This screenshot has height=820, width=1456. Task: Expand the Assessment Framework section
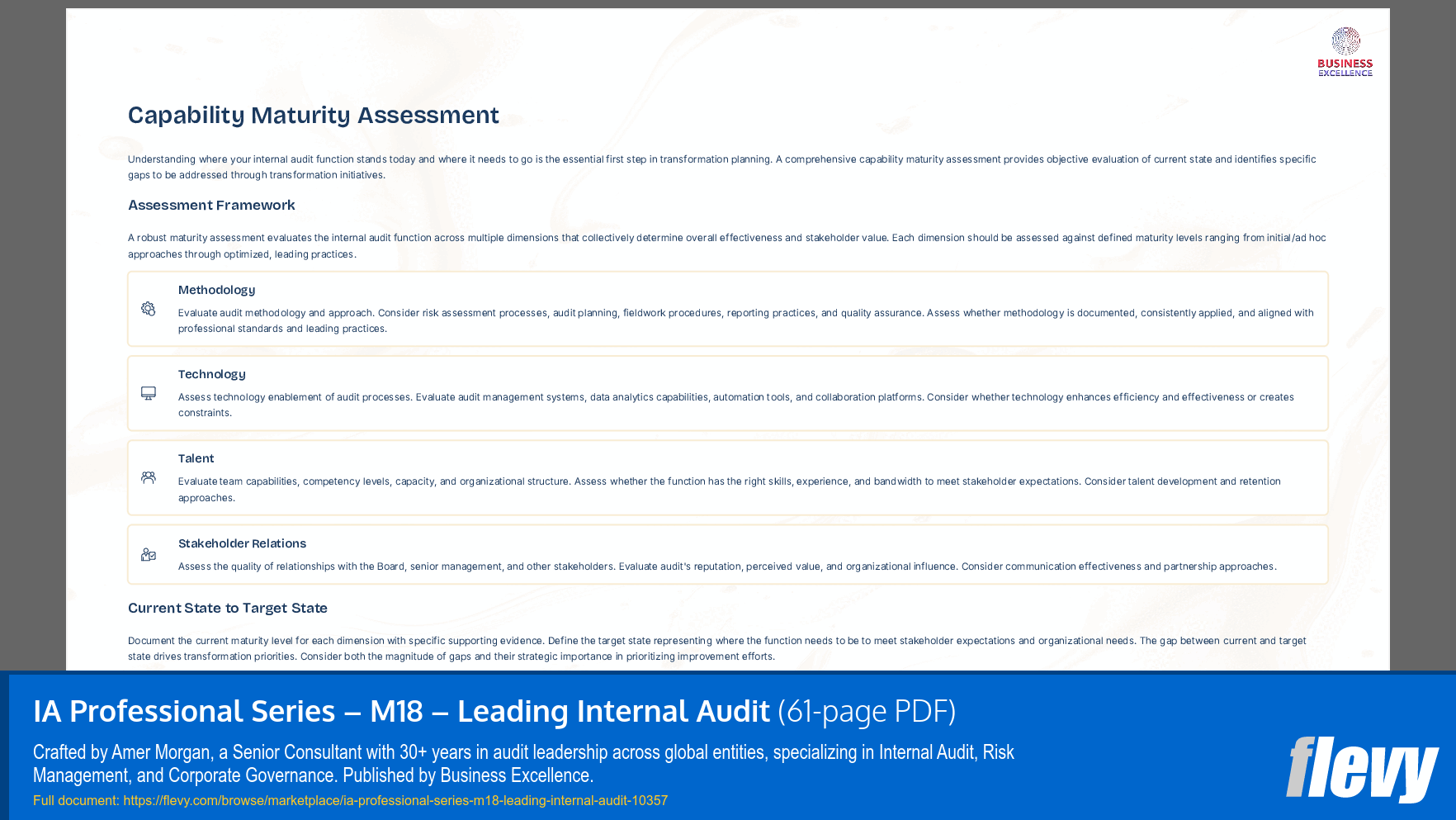pyautogui.click(x=211, y=205)
